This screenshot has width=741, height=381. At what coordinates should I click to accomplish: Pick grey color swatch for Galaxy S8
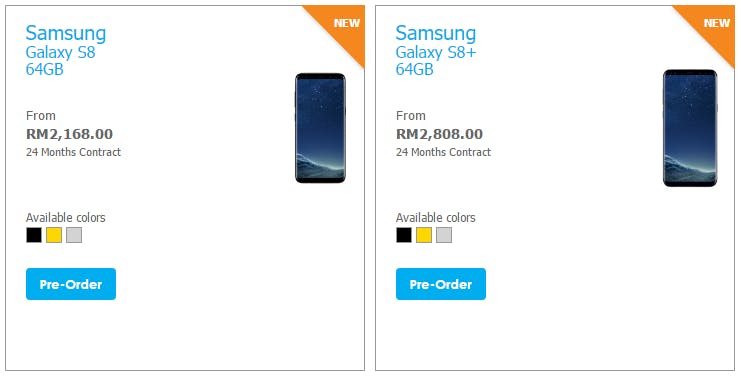(74, 235)
